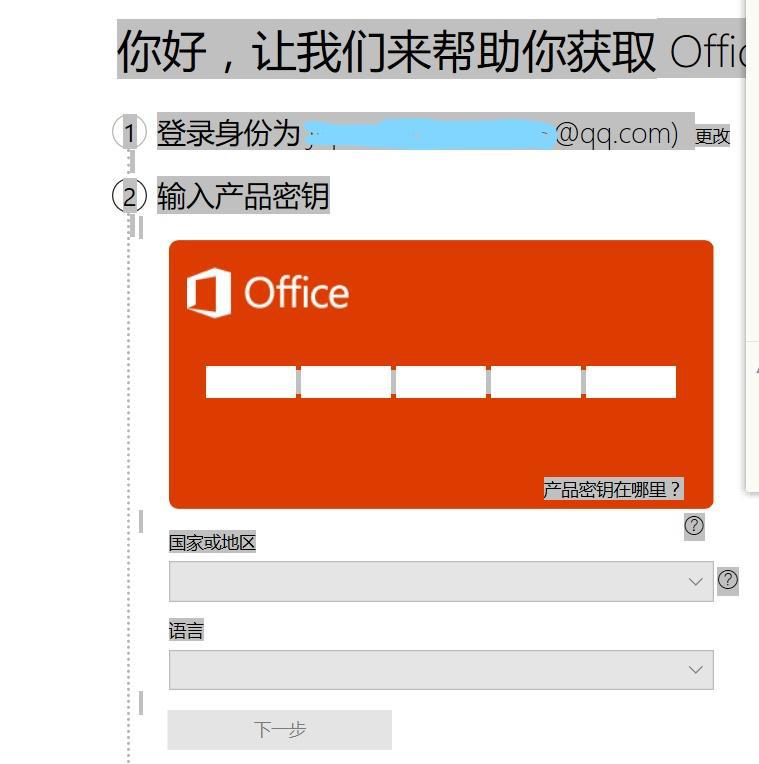Select the step 2 circle marker
This screenshot has height=764, width=759.
tap(130, 195)
